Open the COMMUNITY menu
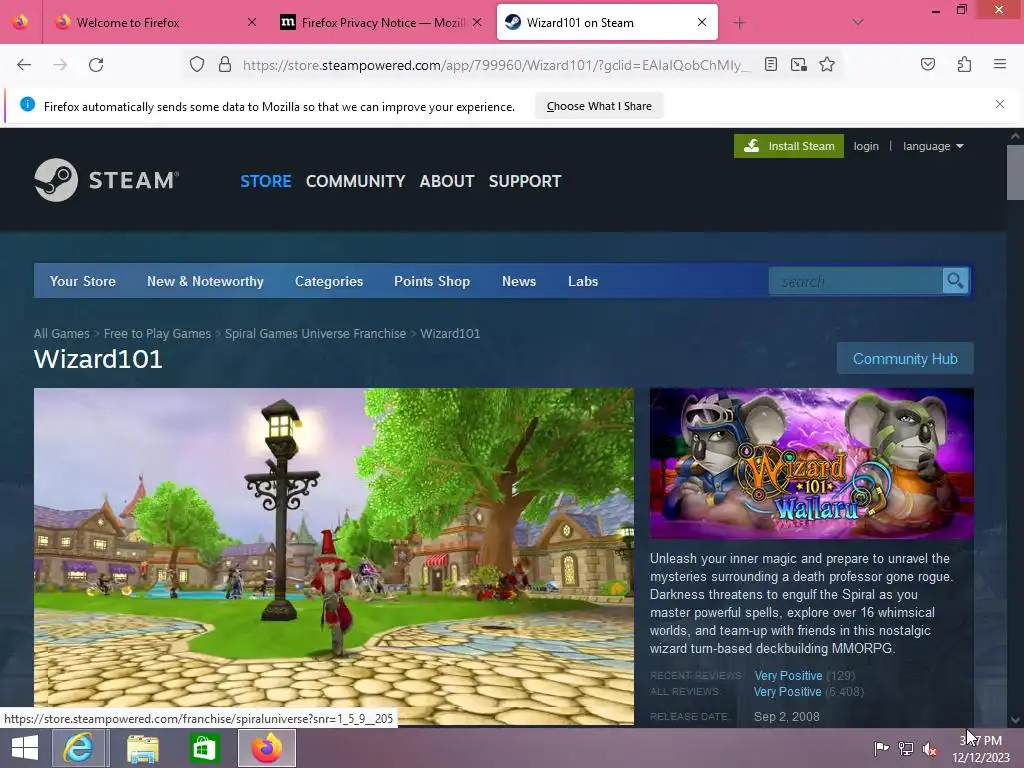The image size is (1024, 768). [x=355, y=181]
